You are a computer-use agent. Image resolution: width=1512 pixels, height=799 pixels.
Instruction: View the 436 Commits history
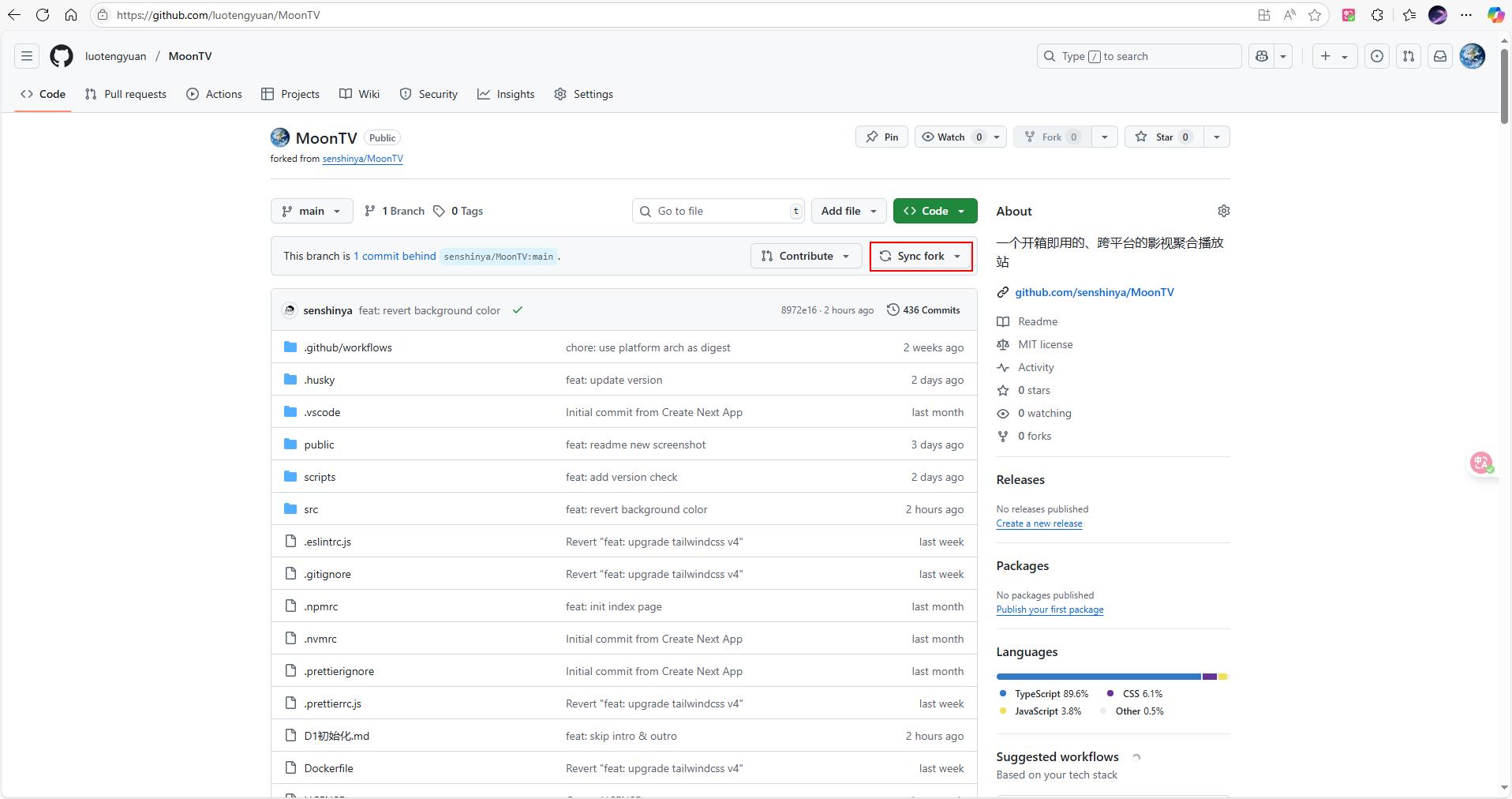(x=923, y=310)
